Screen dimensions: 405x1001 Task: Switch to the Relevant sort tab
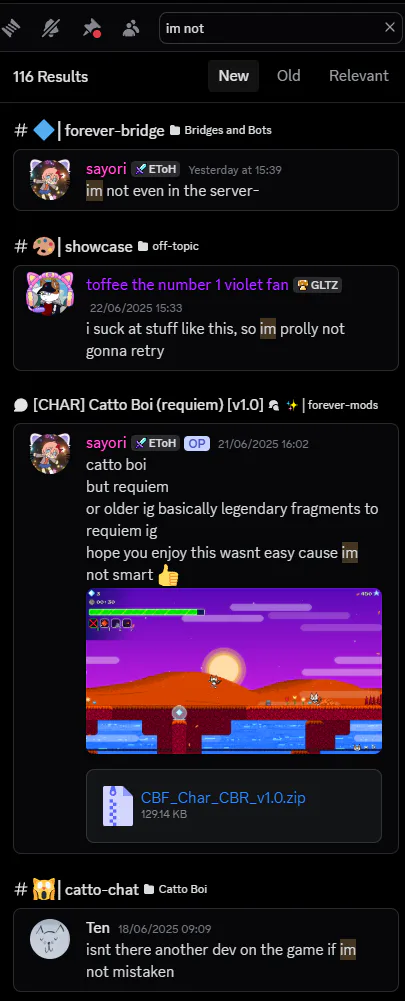point(358,76)
